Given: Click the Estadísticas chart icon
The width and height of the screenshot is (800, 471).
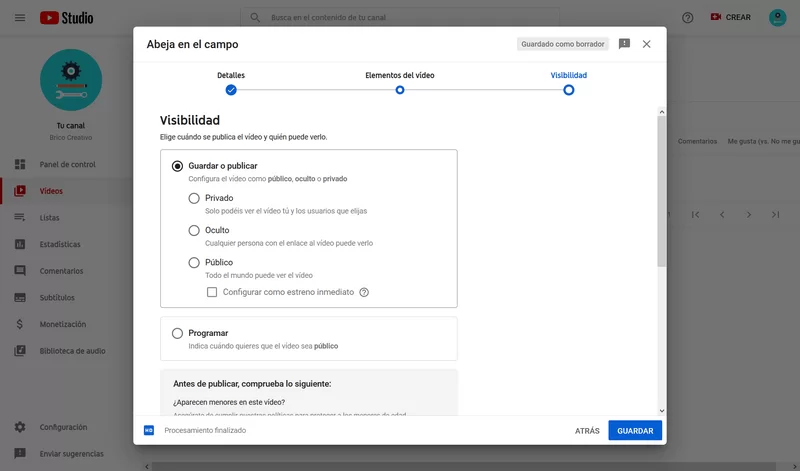Looking at the screenshot, I should [x=20, y=244].
